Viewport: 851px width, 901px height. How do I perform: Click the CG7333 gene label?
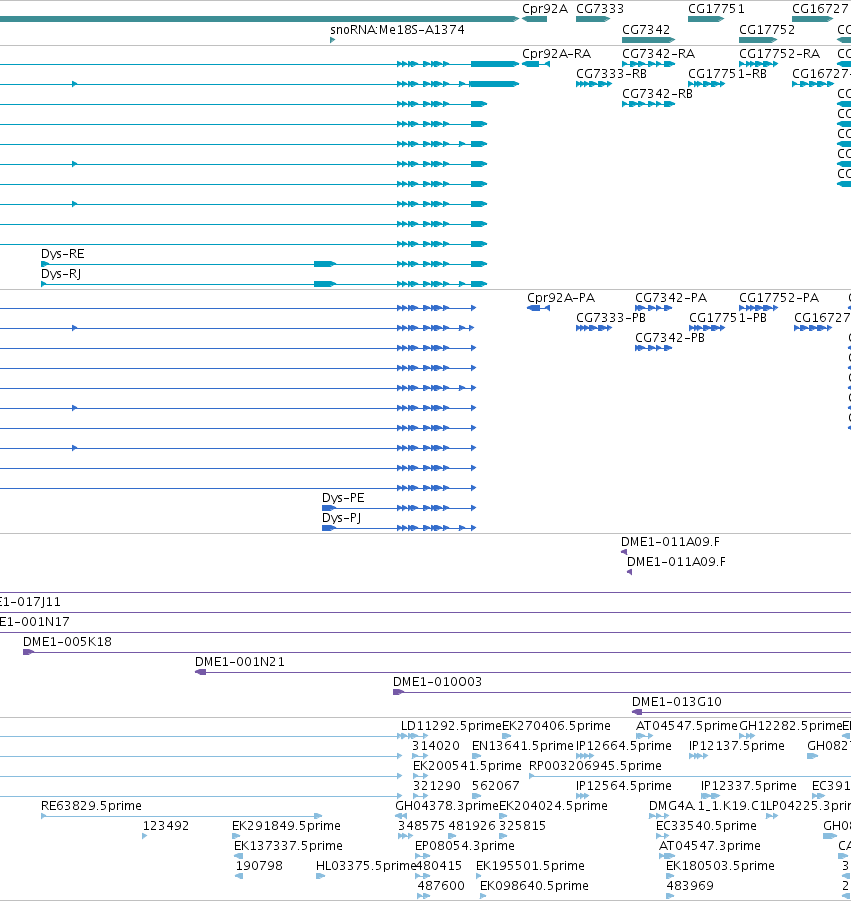(599, 9)
